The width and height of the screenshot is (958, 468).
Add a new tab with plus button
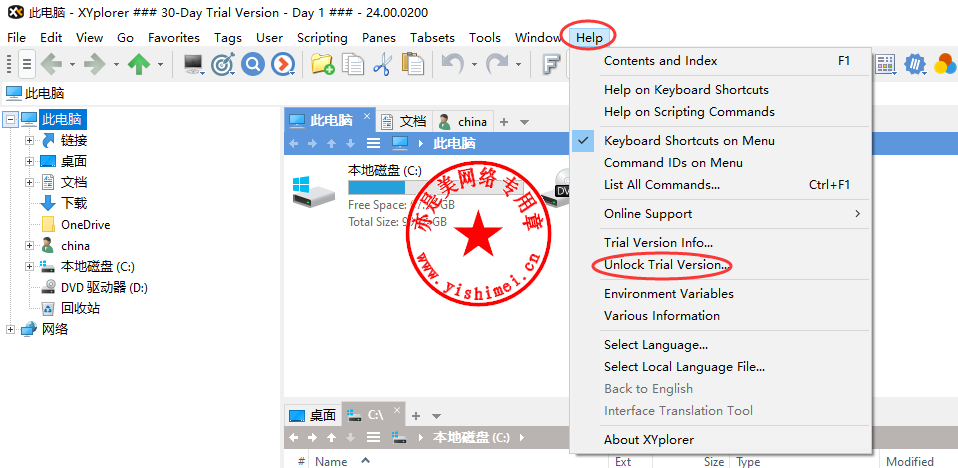point(504,122)
